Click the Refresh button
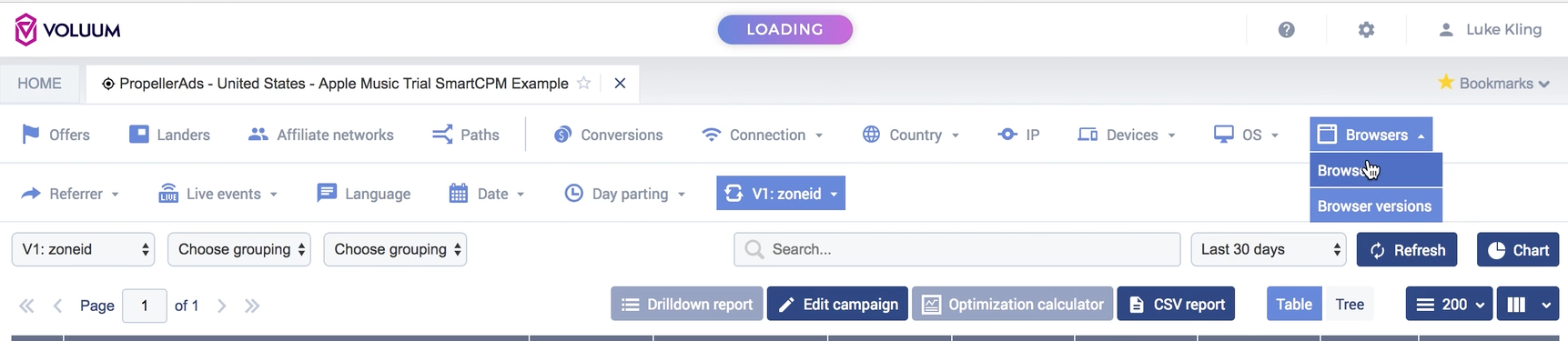1568x341 pixels. pos(1407,249)
